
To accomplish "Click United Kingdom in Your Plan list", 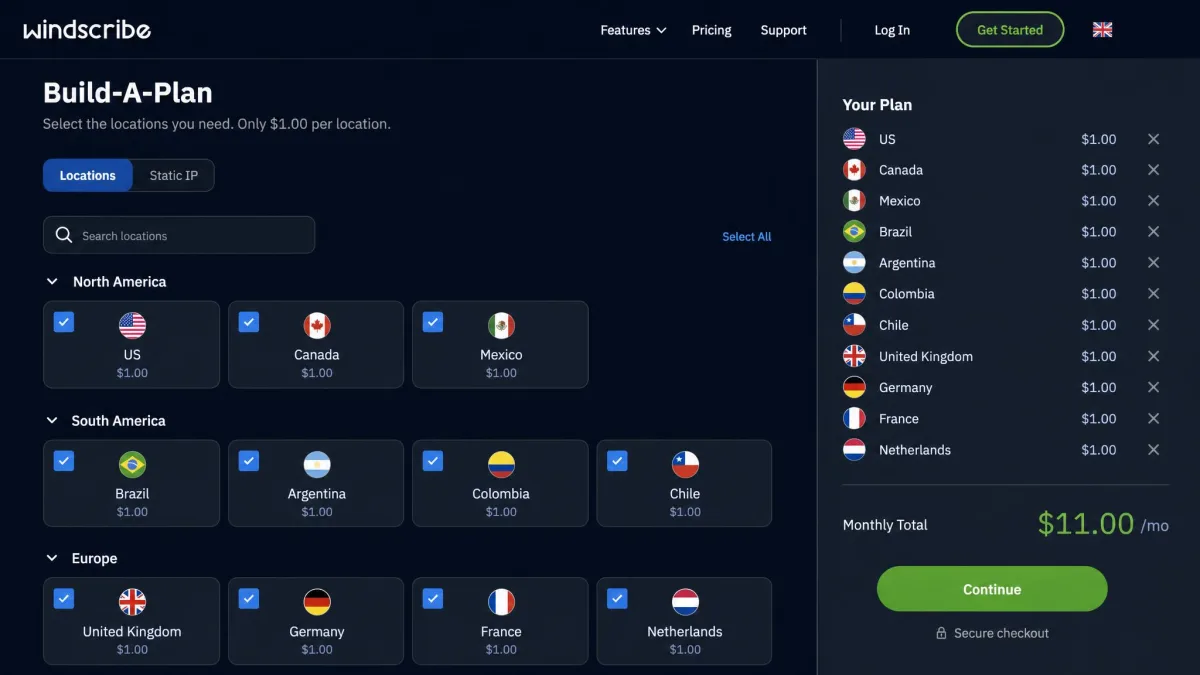I will [926, 356].
